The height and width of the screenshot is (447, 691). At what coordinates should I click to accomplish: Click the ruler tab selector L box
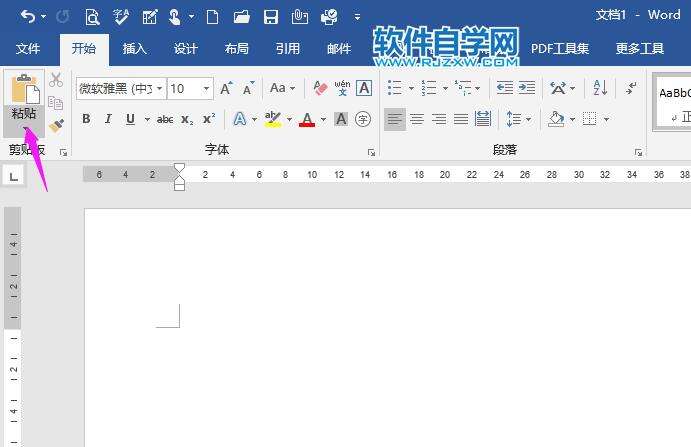click(14, 177)
